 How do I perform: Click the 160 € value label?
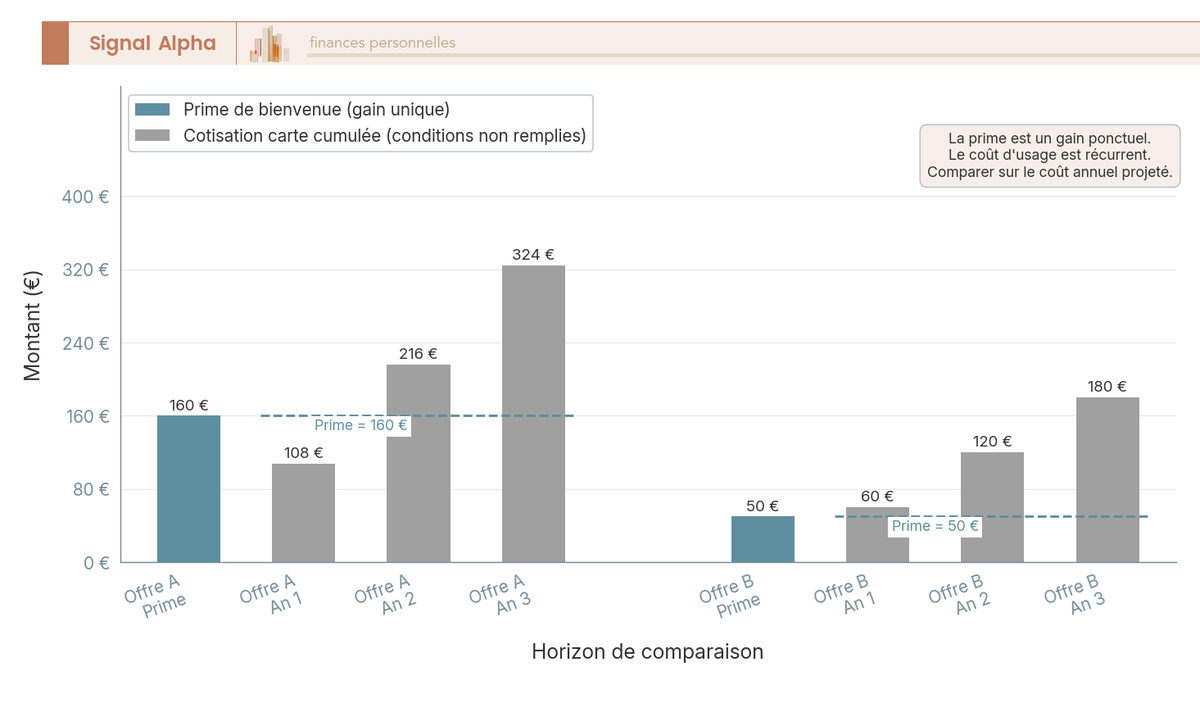click(189, 405)
